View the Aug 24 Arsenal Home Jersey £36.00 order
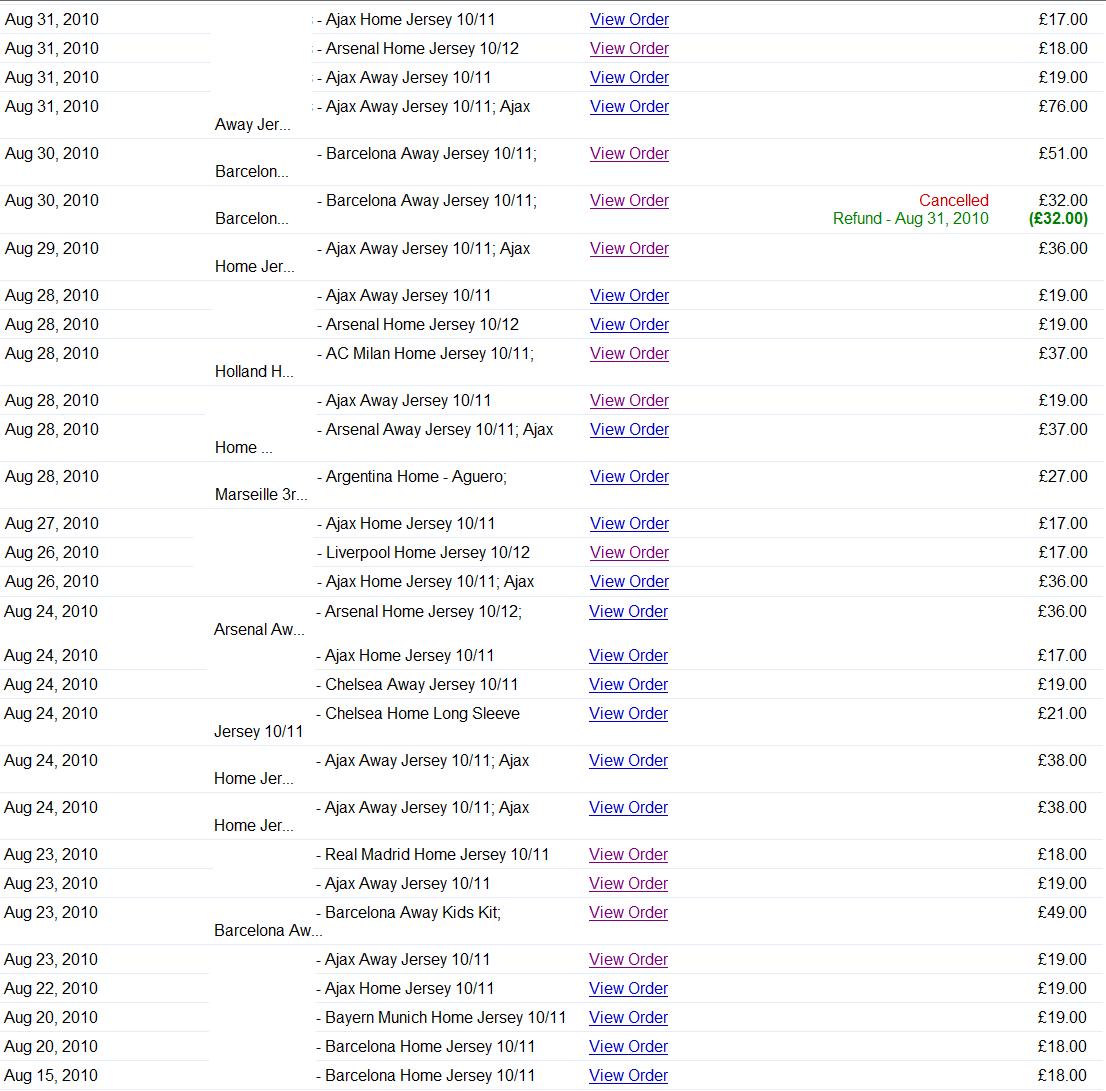This screenshot has width=1106, height=1091. tap(628, 612)
